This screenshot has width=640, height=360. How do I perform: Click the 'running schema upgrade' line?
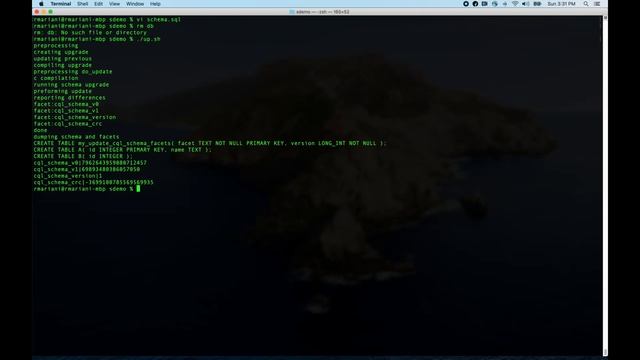coord(71,84)
